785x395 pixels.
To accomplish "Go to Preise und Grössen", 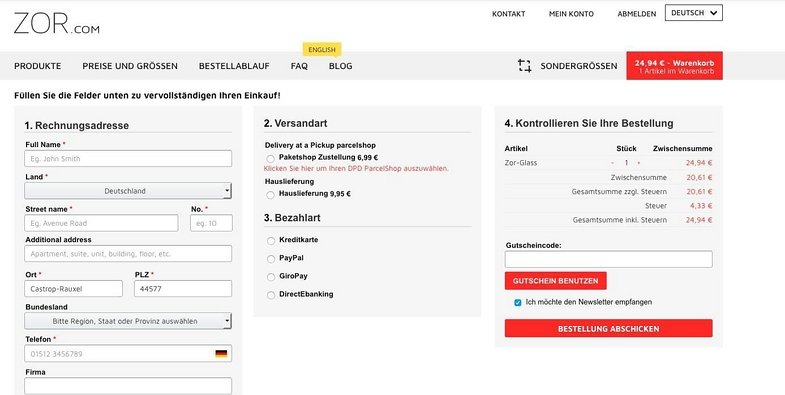I will 130,66.
